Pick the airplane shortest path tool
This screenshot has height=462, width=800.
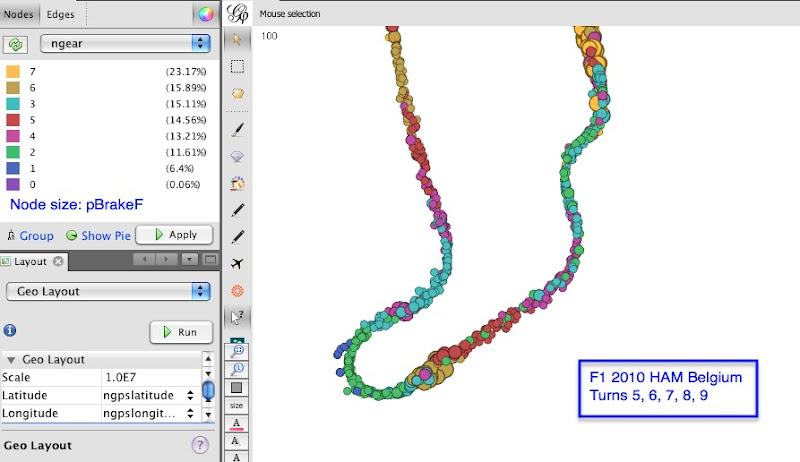(x=237, y=264)
